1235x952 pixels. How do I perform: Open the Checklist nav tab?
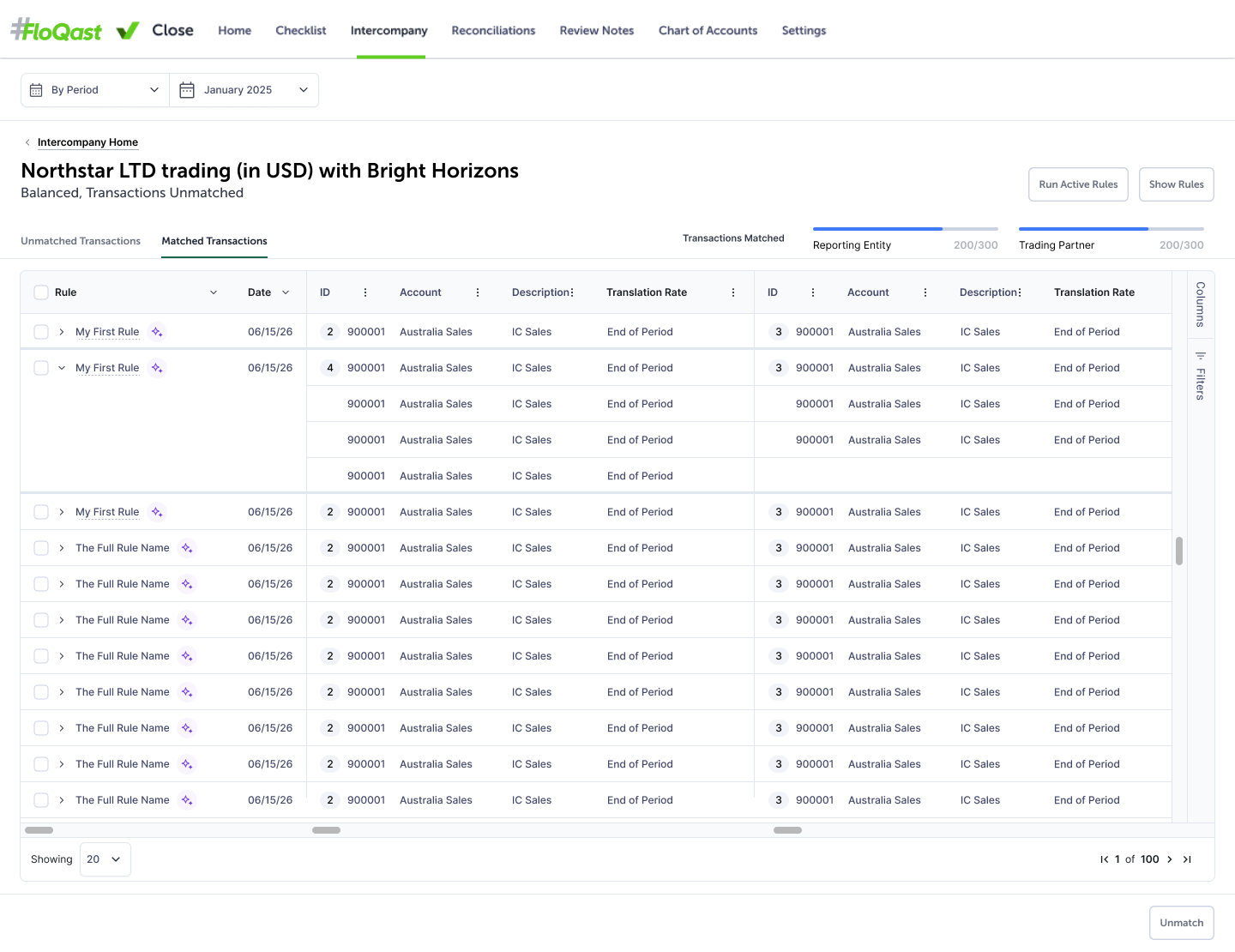[x=301, y=31]
